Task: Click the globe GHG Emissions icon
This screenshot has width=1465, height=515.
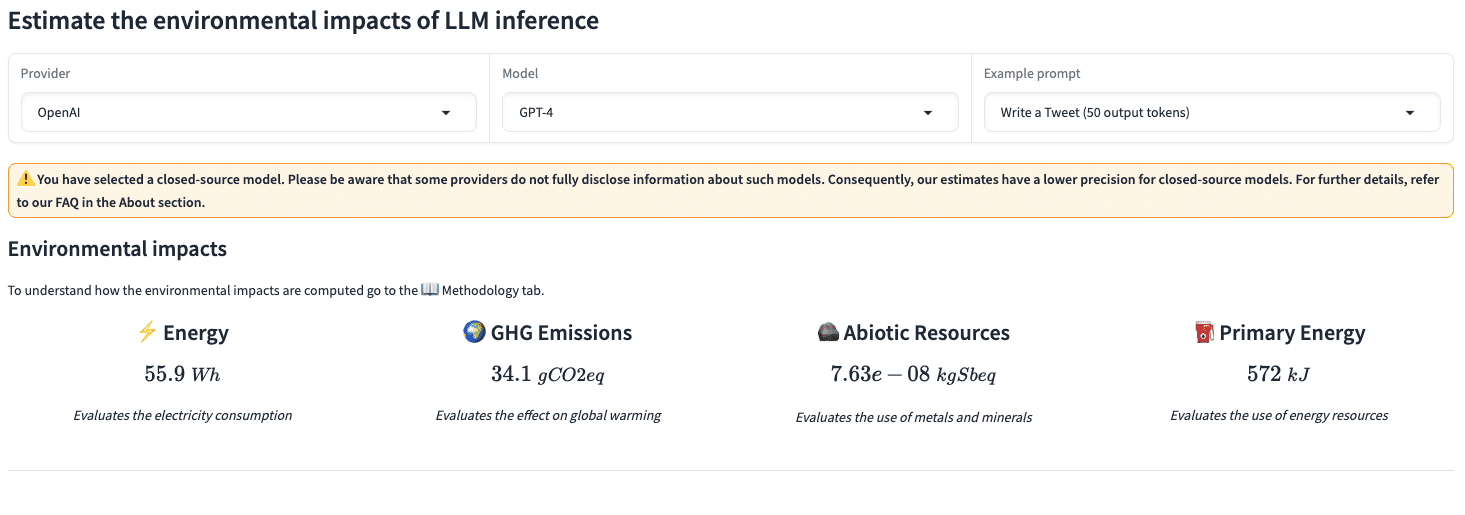Action: coord(474,332)
